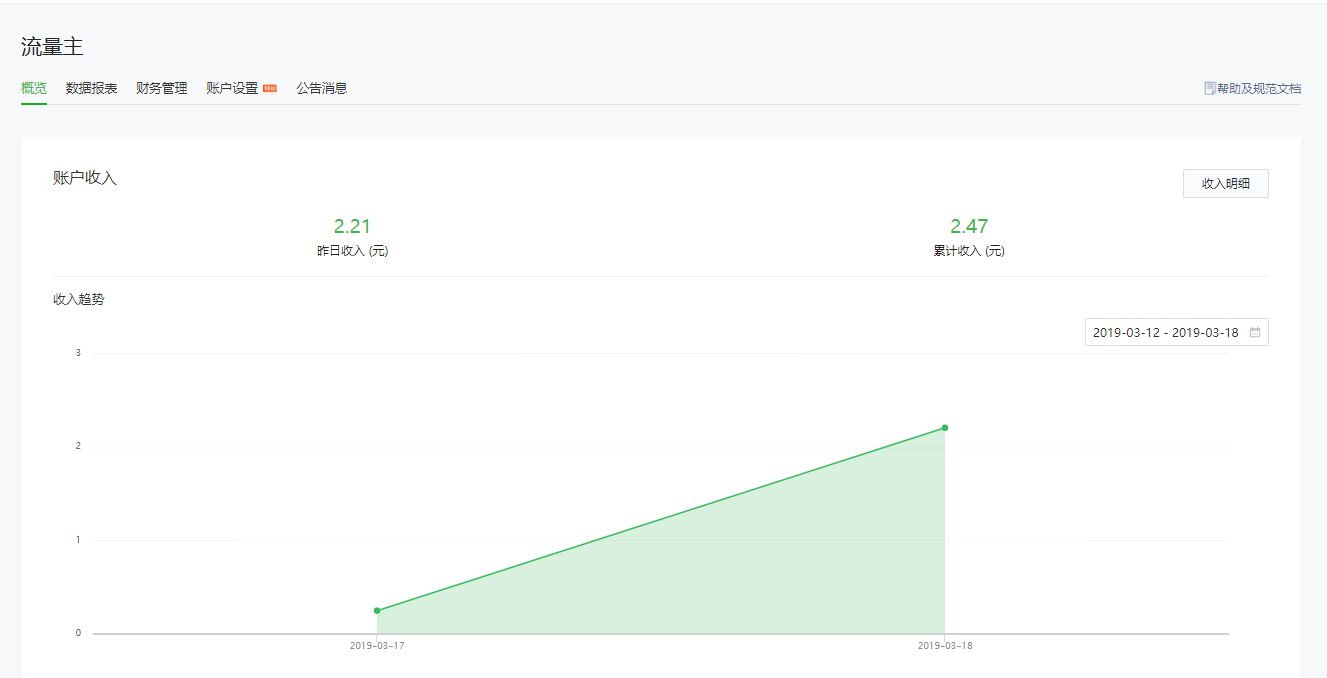Click the document icon beside 帮助及规范文档
The height and width of the screenshot is (678, 1327).
[1210, 88]
